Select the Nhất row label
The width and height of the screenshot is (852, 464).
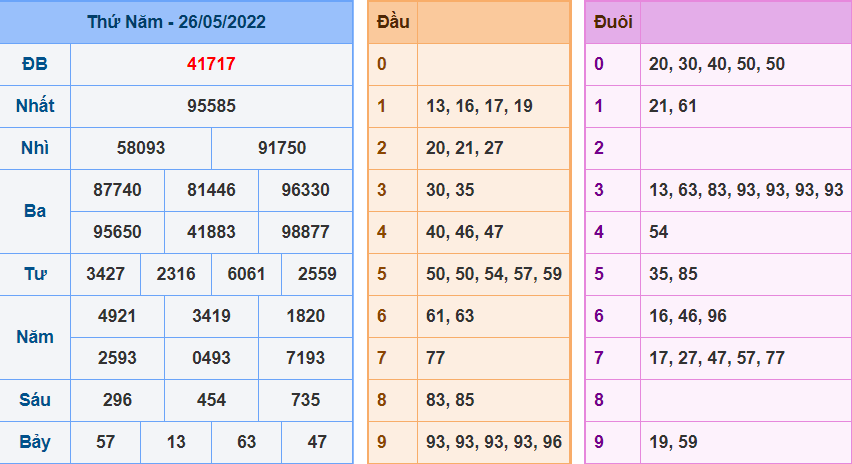pyautogui.click(x=35, y=106)
